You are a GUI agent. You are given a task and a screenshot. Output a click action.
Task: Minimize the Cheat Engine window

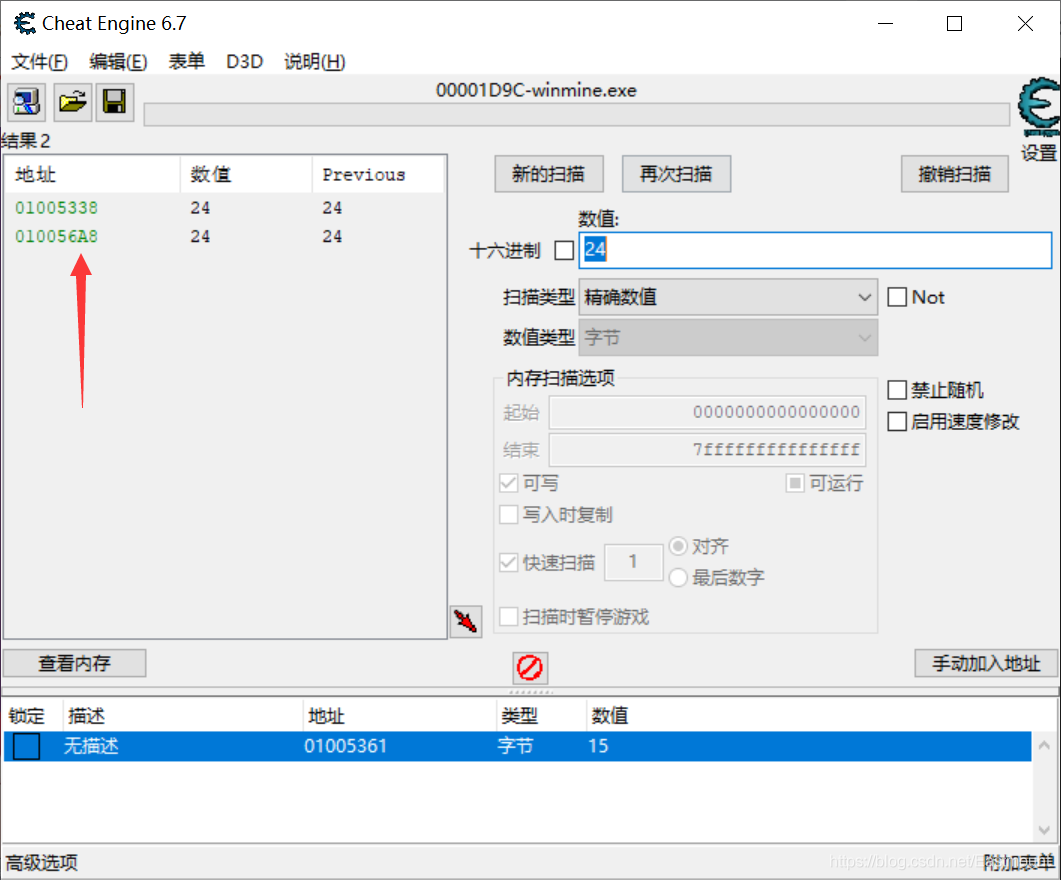[885, 24]
